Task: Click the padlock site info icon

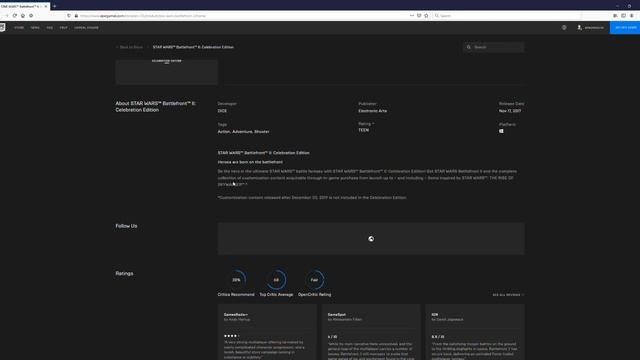Action: pos(76,16)
